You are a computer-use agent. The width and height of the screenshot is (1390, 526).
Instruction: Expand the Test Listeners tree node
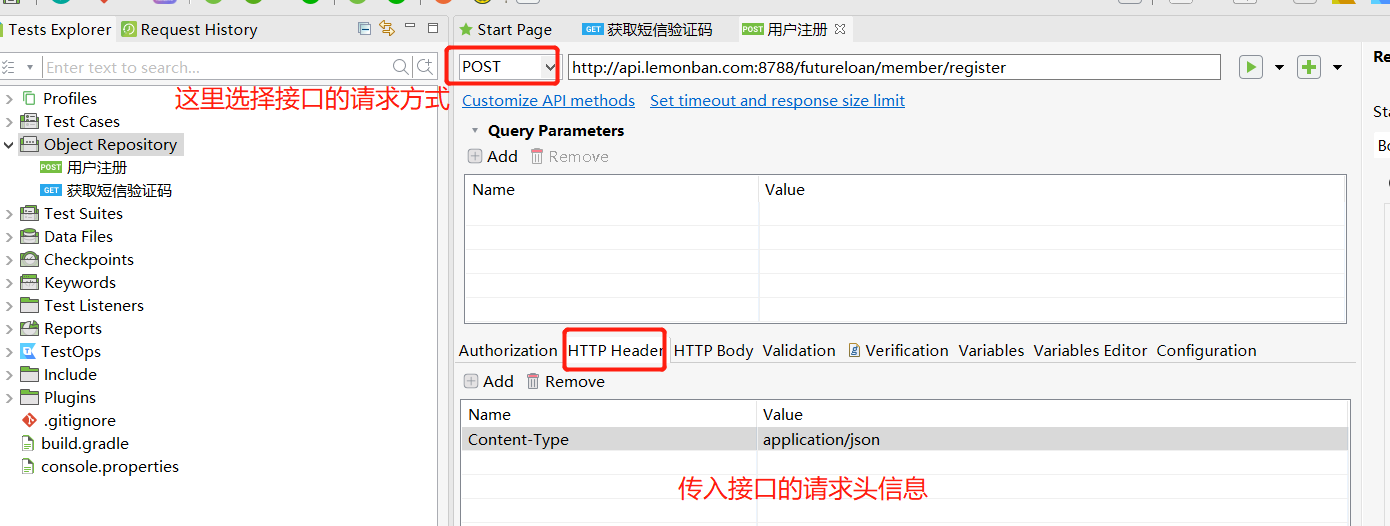pos(9,305)
